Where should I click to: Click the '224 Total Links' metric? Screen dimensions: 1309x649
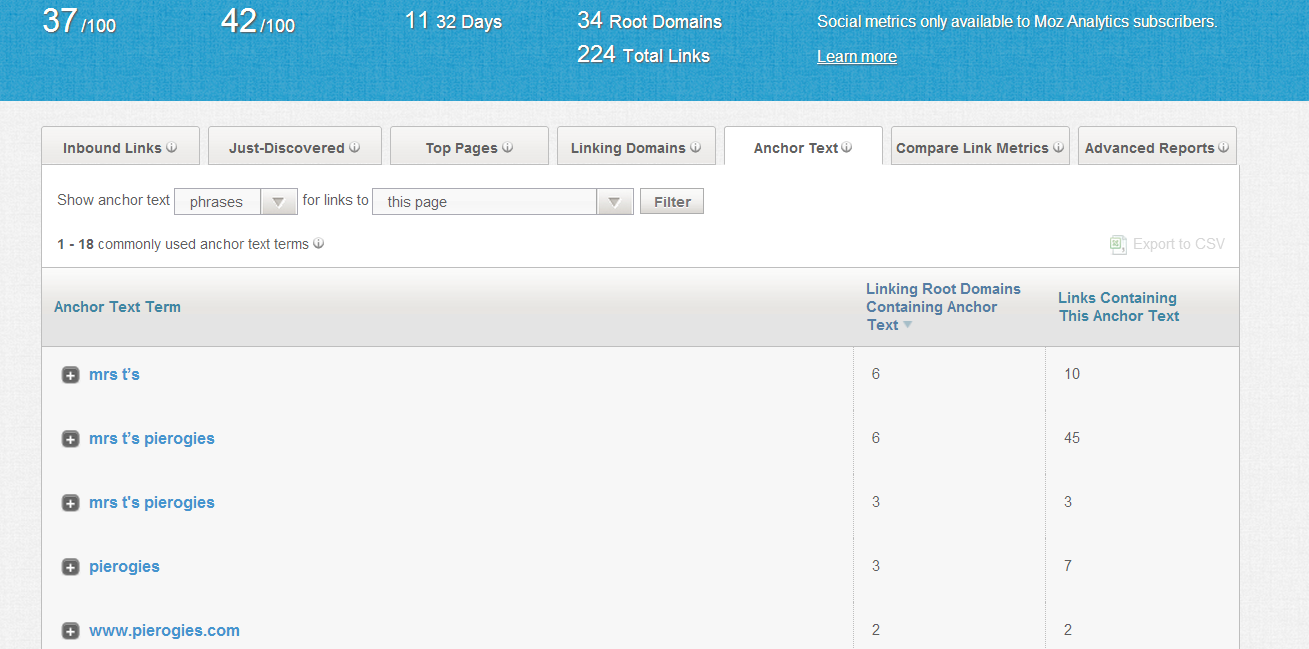643,55
